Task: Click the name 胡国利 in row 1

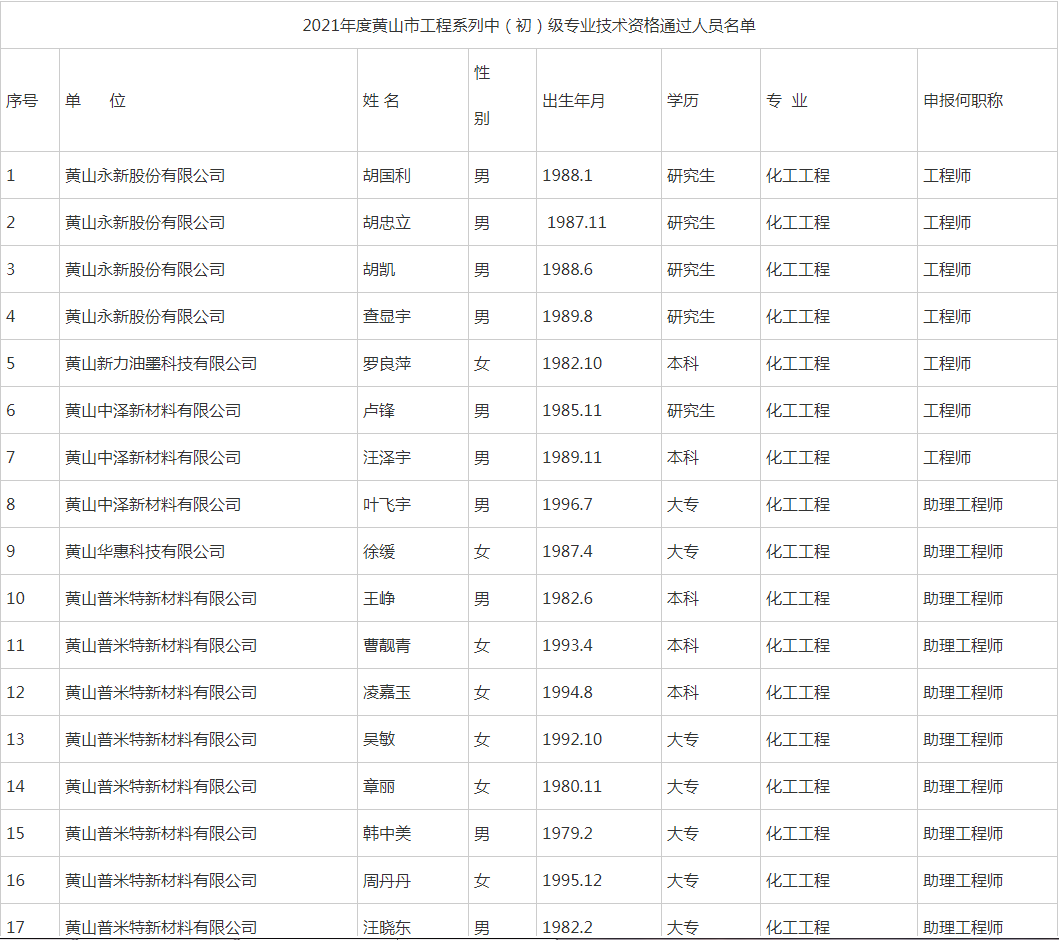Action: click(387, 176)
